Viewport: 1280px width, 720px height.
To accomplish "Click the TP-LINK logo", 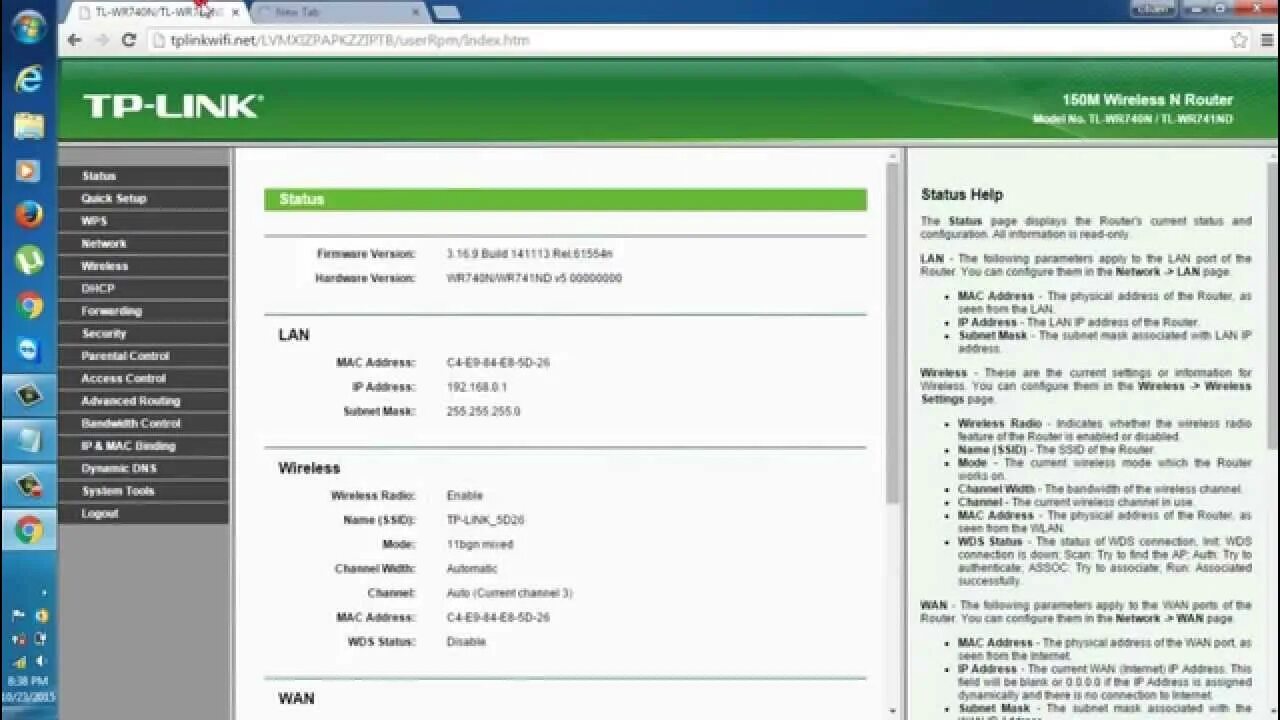I will pyautogui.click(x=173, y=106).
